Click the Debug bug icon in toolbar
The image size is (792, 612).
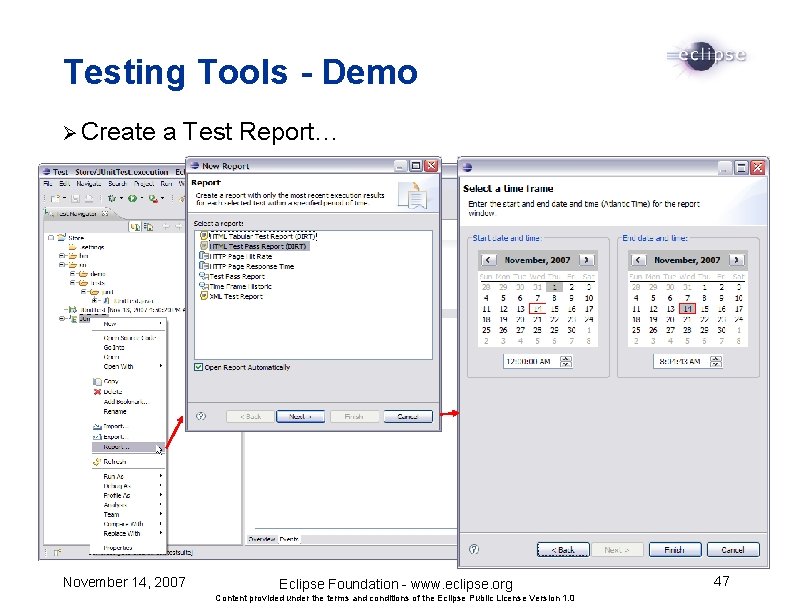click(x=112, y=198)
